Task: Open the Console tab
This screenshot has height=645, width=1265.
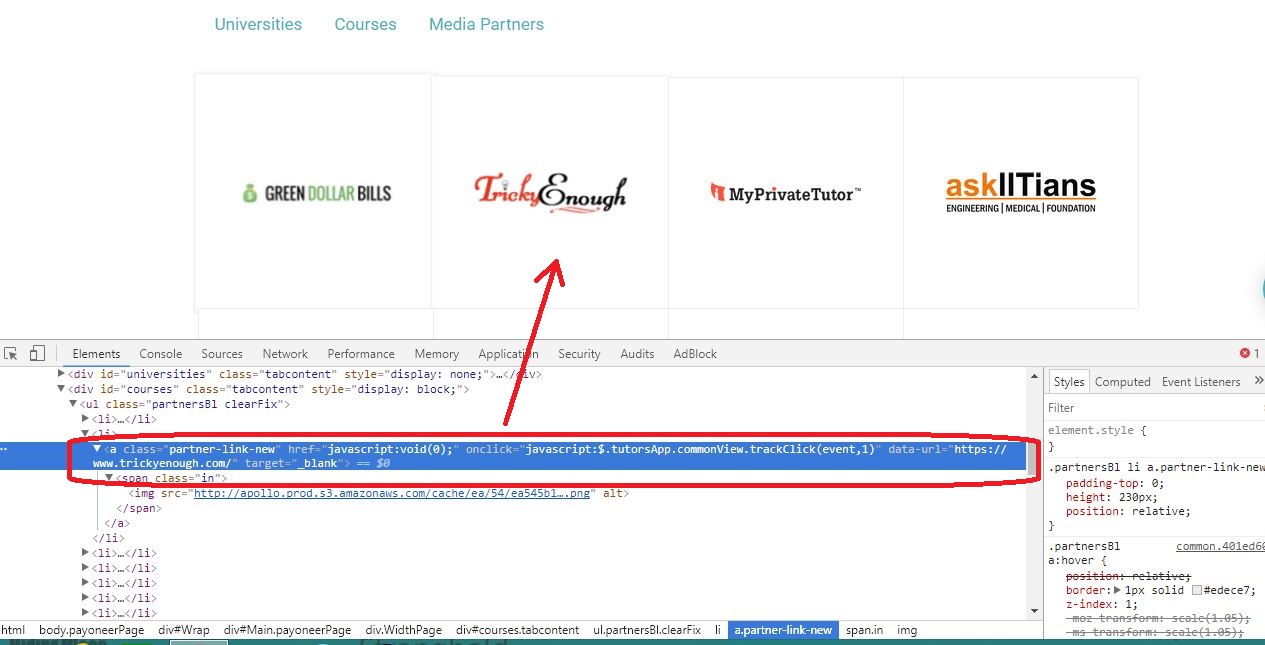Action: pos(161,354)
